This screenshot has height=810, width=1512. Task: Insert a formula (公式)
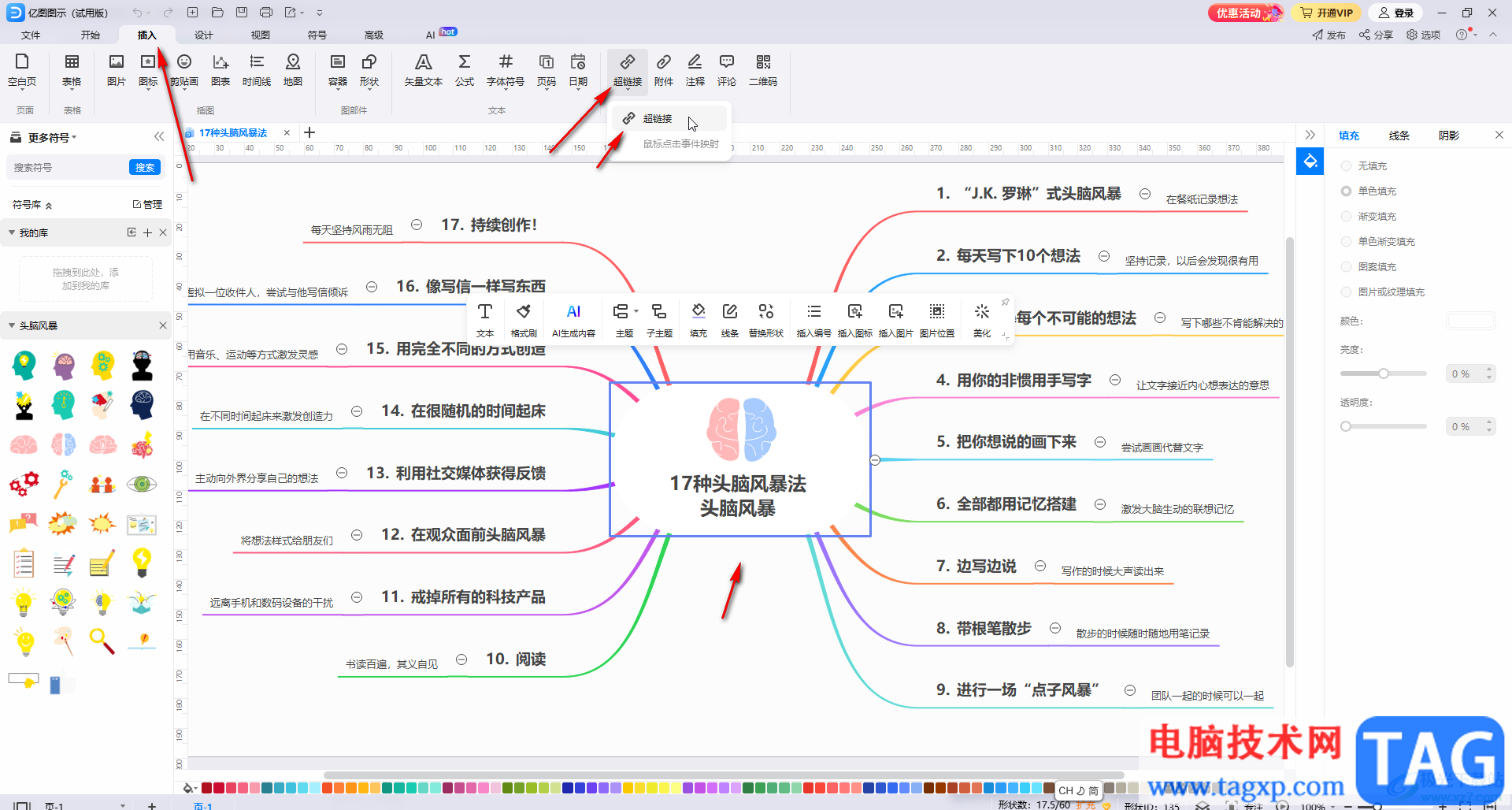(465, 69)
